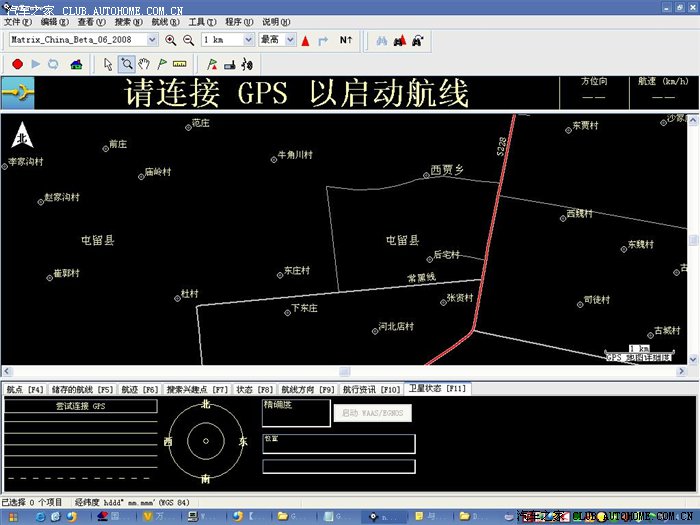Switch to the 航迹 [F6] tab

(x=140, y=389)
